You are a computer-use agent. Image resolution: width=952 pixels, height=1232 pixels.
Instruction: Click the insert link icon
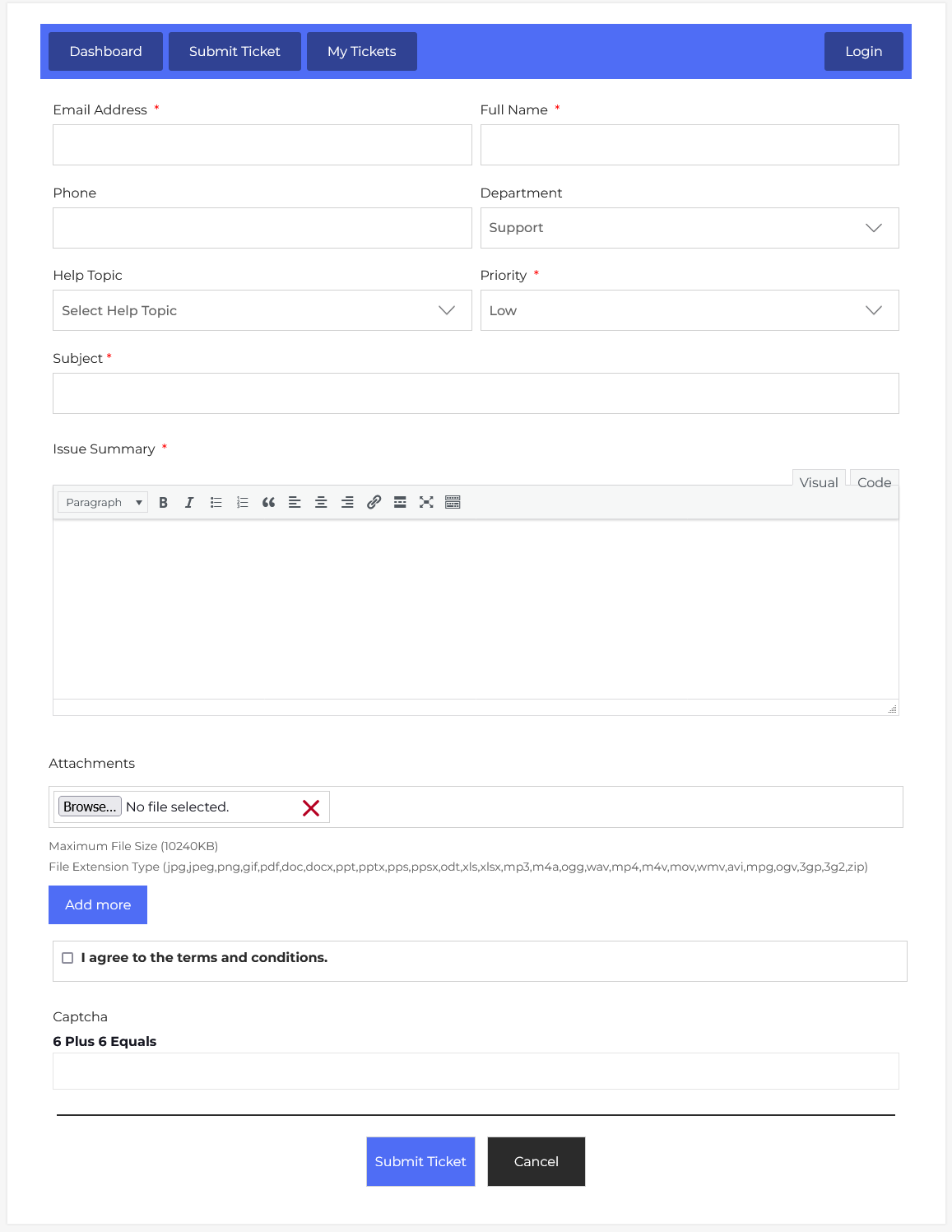pos(374,502)
